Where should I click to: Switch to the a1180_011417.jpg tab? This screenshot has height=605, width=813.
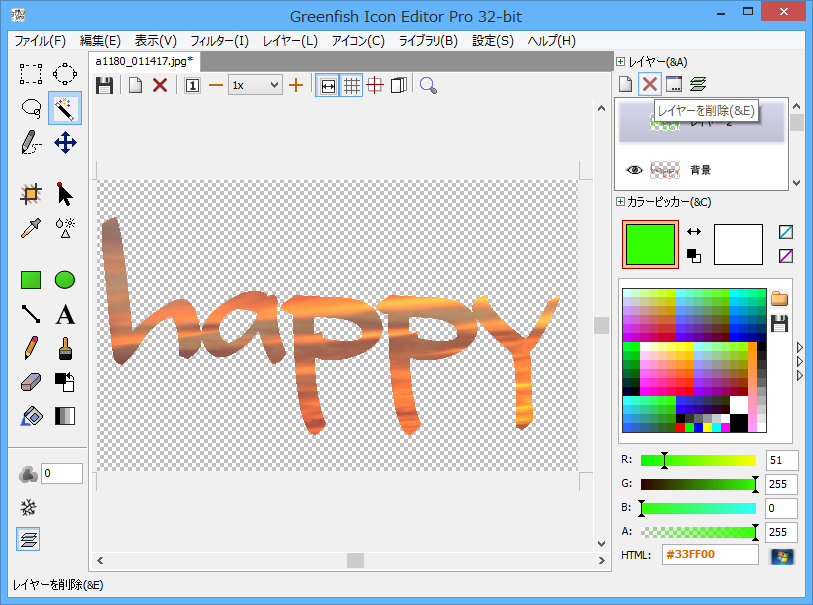coord(144,62)
